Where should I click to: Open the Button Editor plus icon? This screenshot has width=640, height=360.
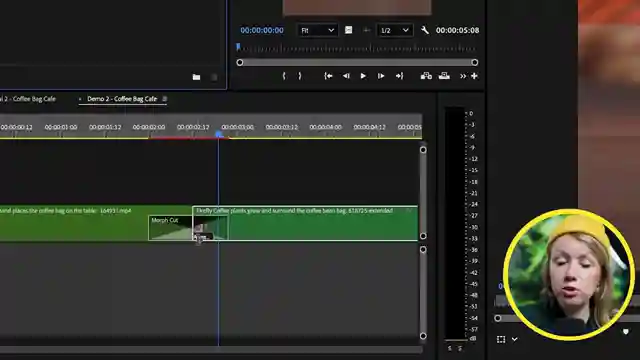point(474,76)
